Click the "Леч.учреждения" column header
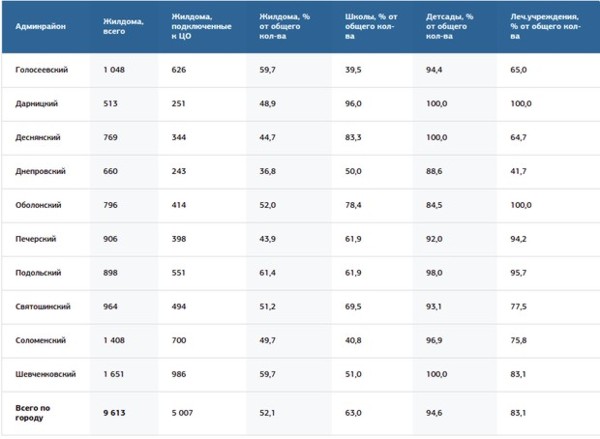Image resolution: width=600 pixels, height=439 pixels. (x=545, y=27)
